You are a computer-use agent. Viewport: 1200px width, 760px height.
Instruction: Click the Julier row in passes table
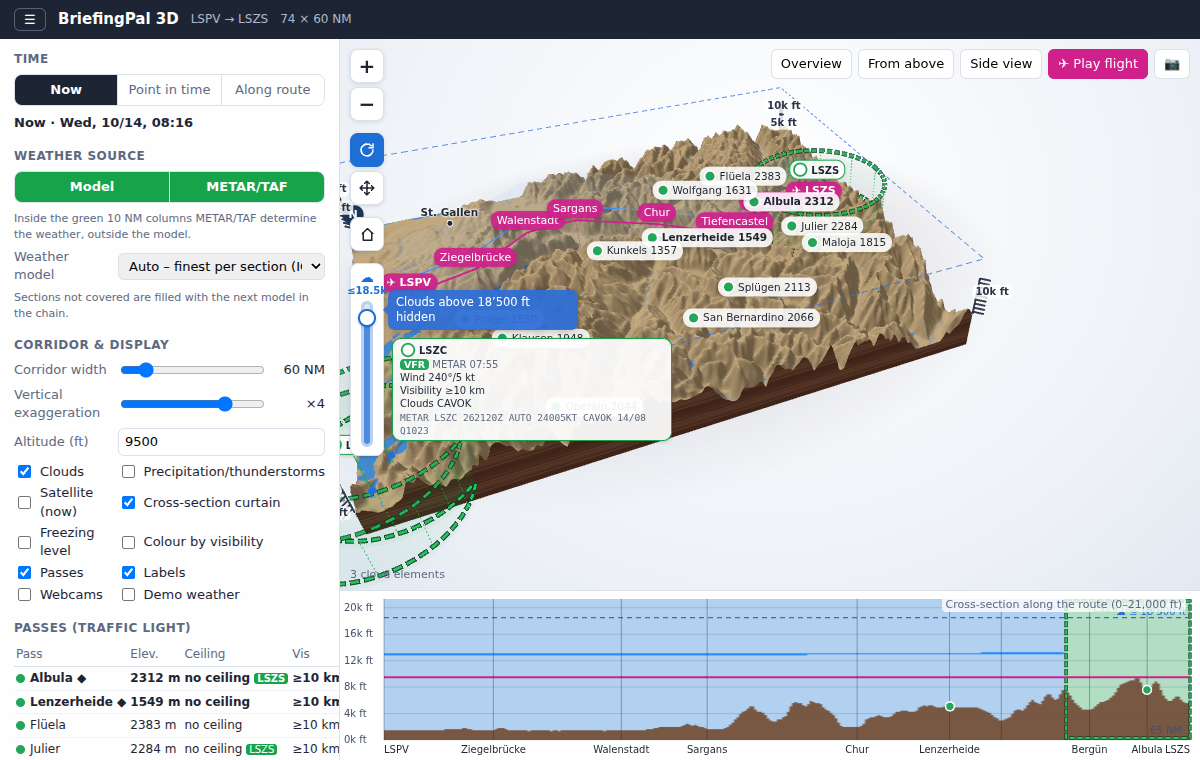click(x=177, y=749)
